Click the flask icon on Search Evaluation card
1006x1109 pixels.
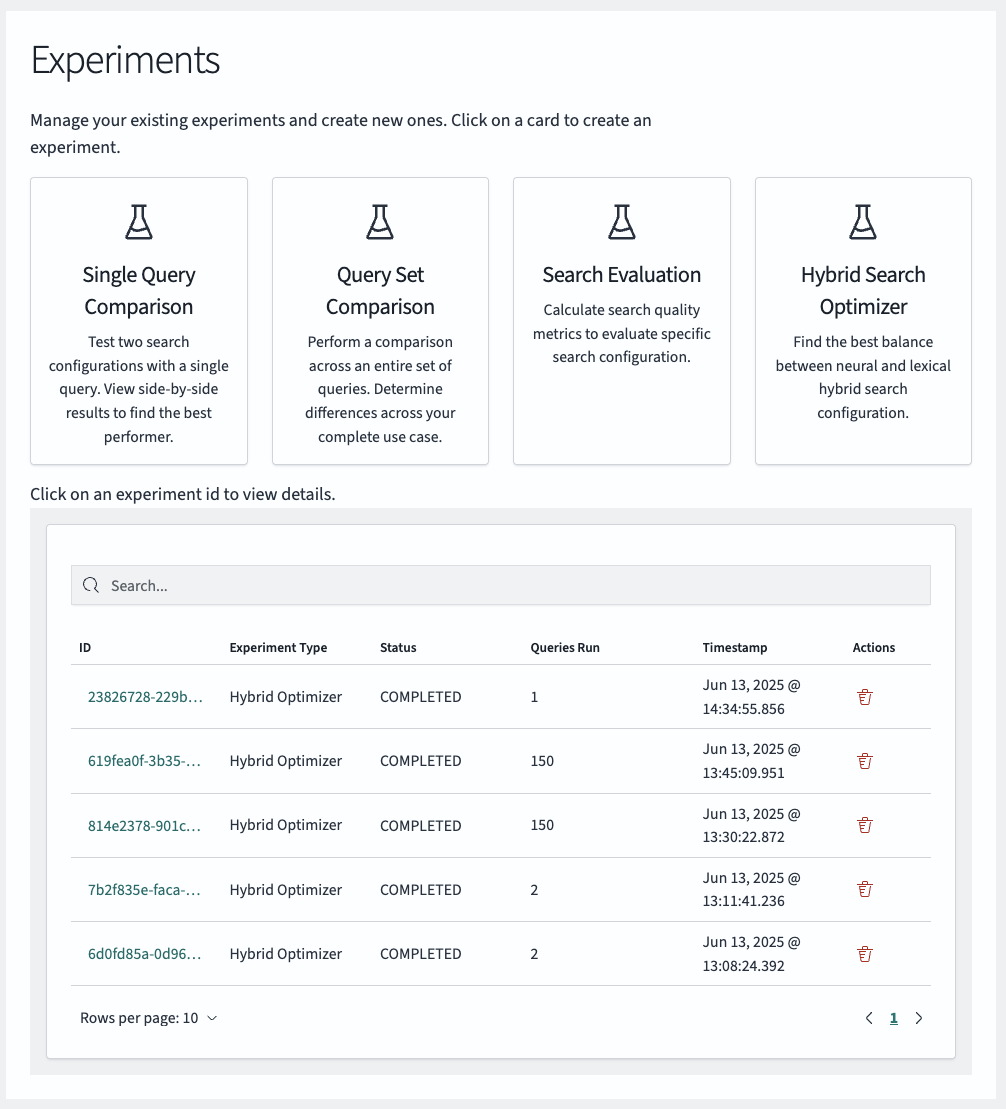[x=621, y=221]
